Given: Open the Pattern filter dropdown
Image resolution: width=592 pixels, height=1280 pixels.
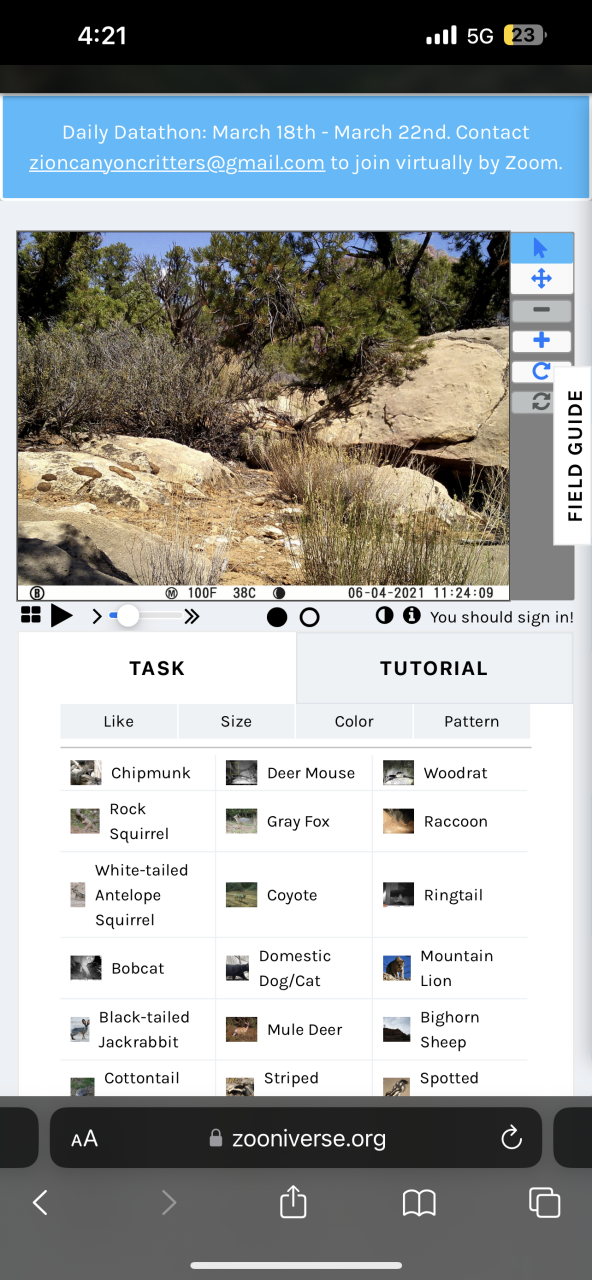Looking at the screenshot, I should (472, 721).
